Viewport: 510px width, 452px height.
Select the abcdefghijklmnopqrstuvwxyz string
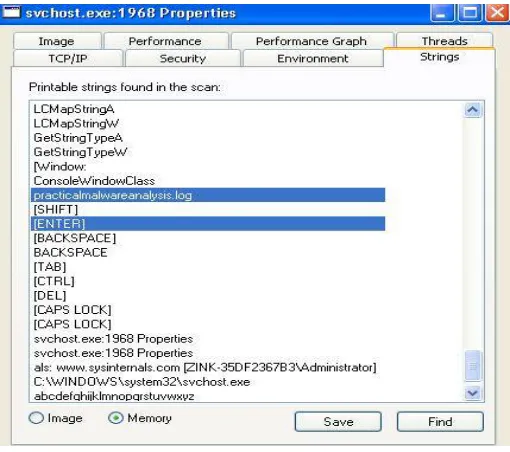[208, 396]
